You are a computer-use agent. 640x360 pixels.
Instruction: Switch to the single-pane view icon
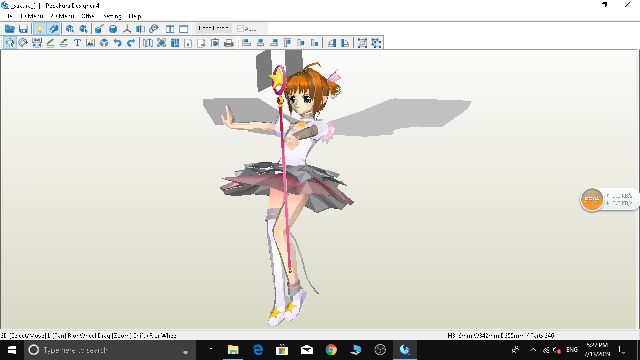[184, 29]
